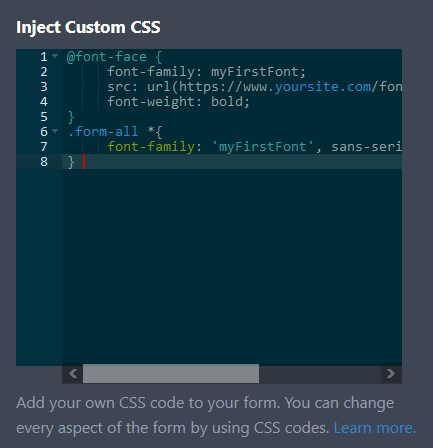The height and width of the screenshot is (448, 433).
Task: Click the scroll left arrow icon
Action: pyautogui.click(x=73, y=374)
